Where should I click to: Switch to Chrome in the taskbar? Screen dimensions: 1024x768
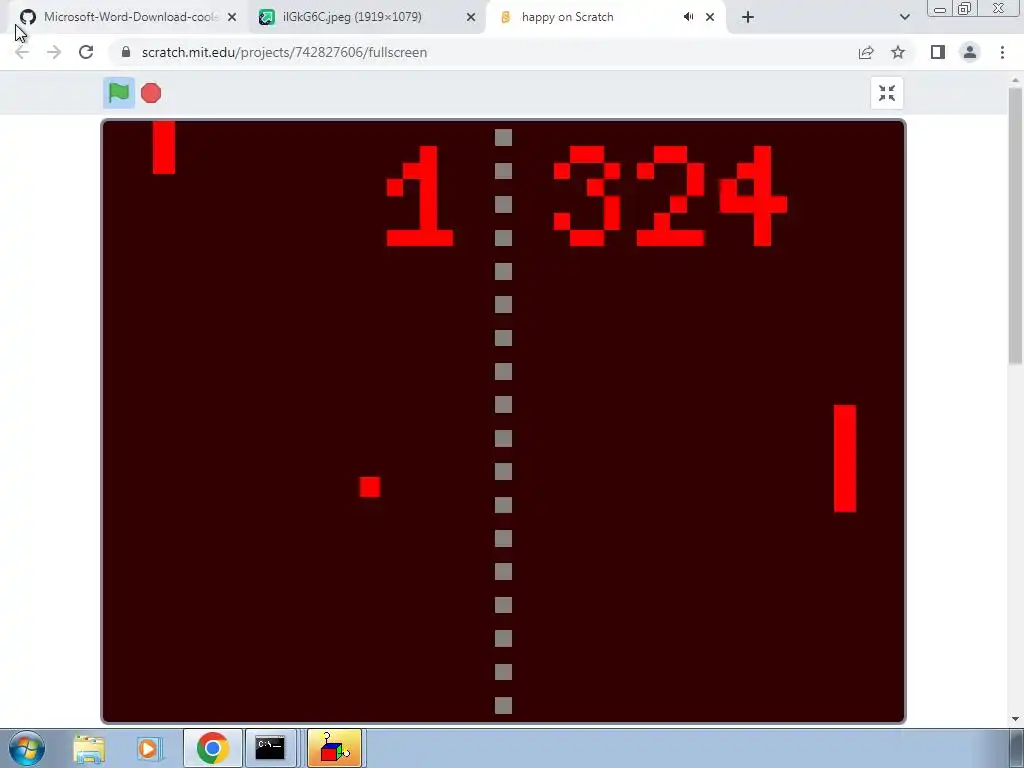pyautogui.click(x=212, y=748)
